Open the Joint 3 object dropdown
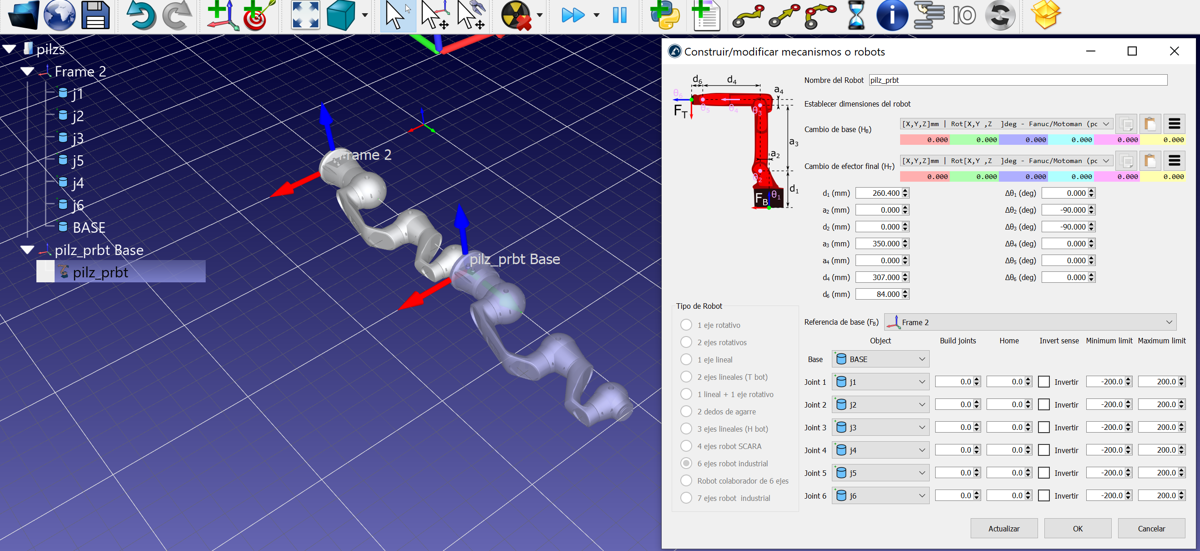Viewport: 1200px width, 551px height. (x=880, y=428)
